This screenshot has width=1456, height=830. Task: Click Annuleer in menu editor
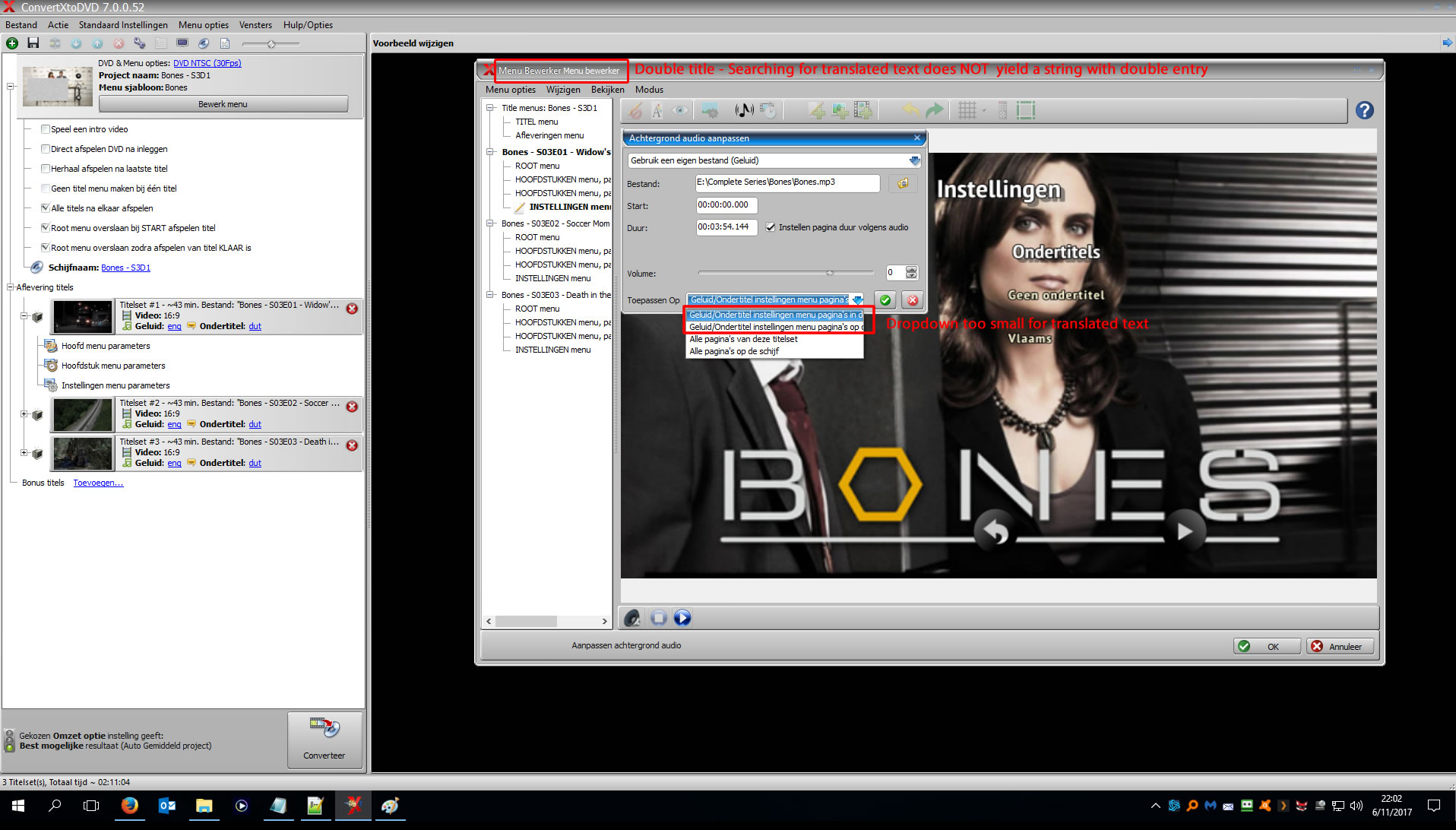[1340, 647]
